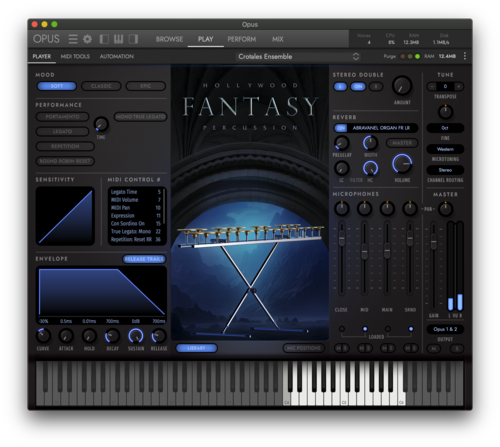
Task: Open the Opus main menu hamburger icon
Action: click(73, 39)
